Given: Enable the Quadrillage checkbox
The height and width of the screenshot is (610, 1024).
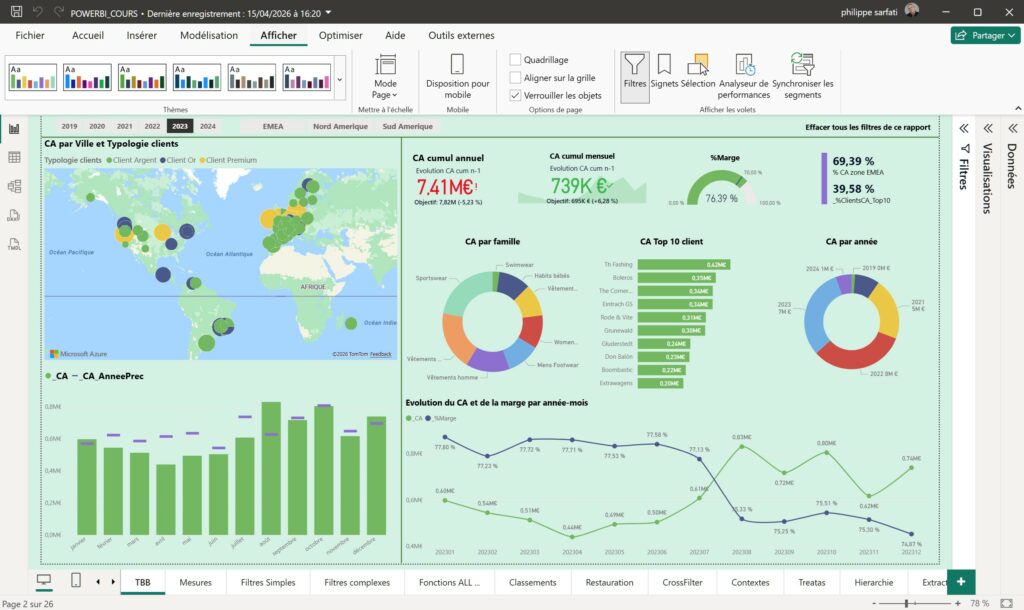Looking at the screenshot, I should 515,59.
